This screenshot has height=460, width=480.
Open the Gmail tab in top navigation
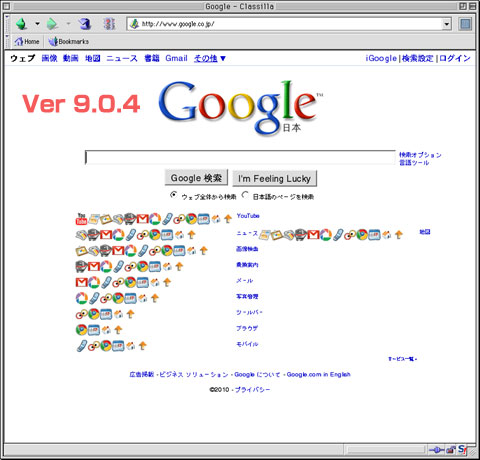point(176,58)
